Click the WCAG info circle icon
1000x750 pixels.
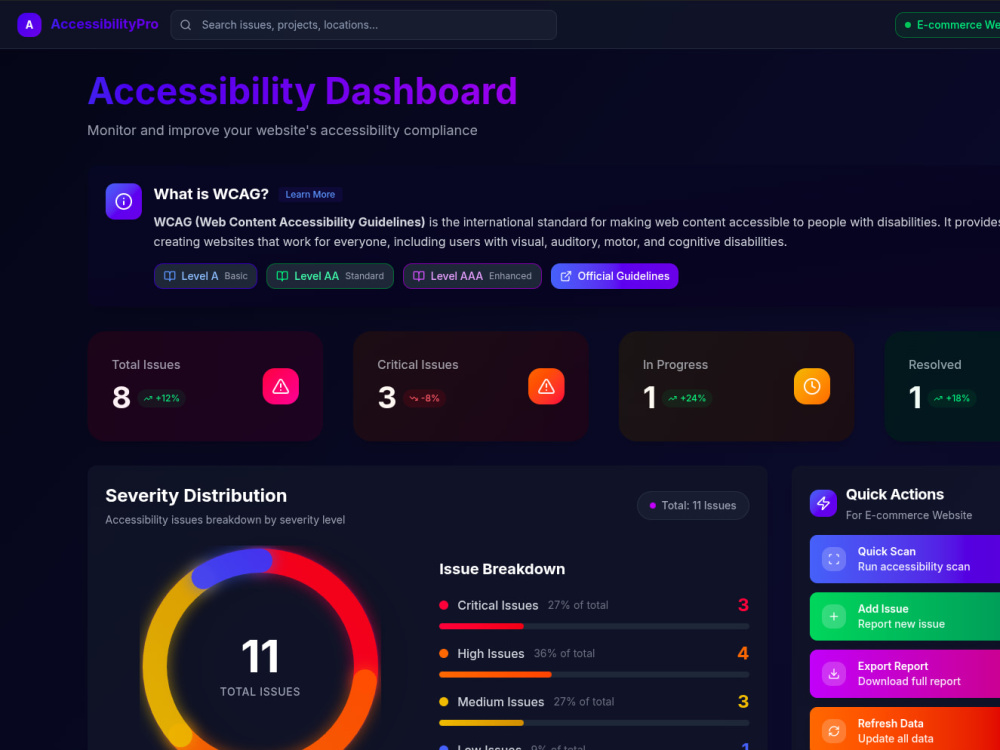click(124, 202)
